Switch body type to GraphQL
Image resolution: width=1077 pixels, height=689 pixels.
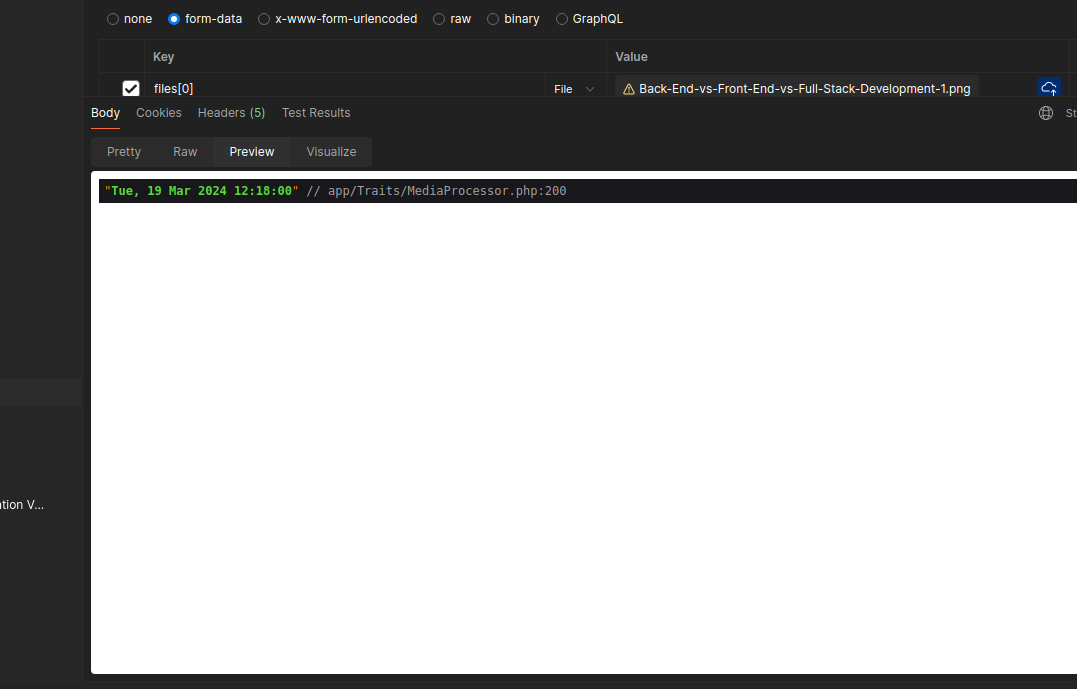562,19
